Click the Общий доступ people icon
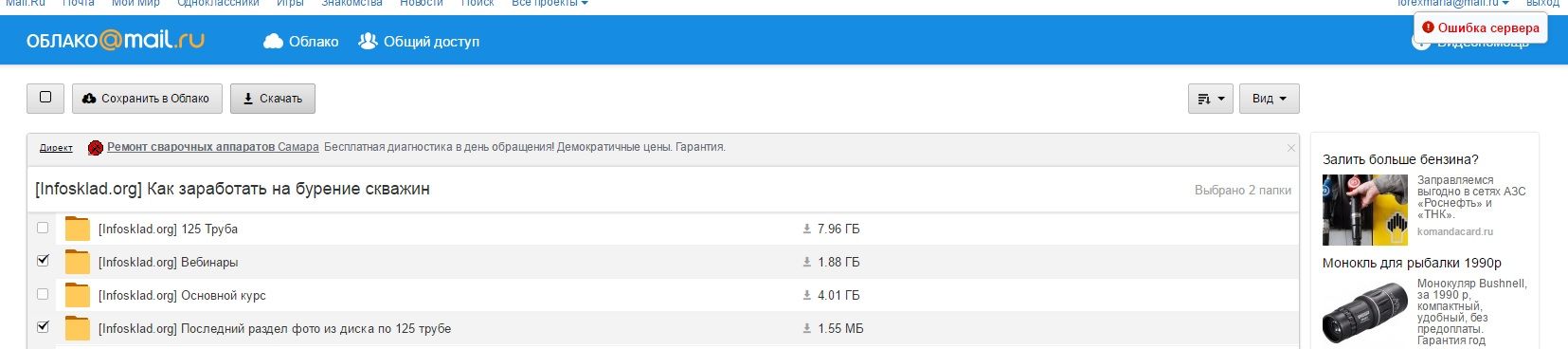Viewport: 1568px width, 349px height. 369,41
